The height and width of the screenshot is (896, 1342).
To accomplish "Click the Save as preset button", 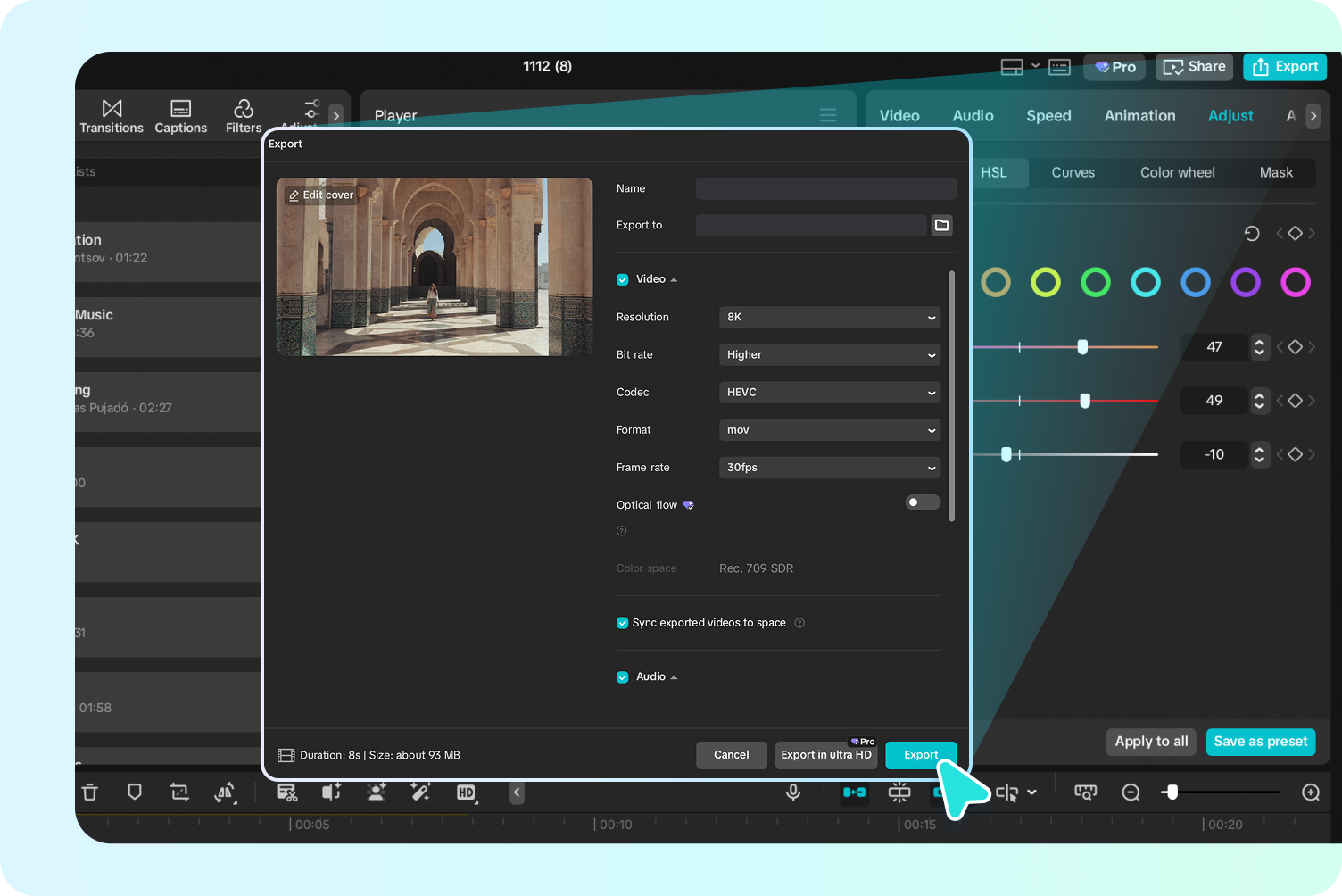I will [1260, 742].
